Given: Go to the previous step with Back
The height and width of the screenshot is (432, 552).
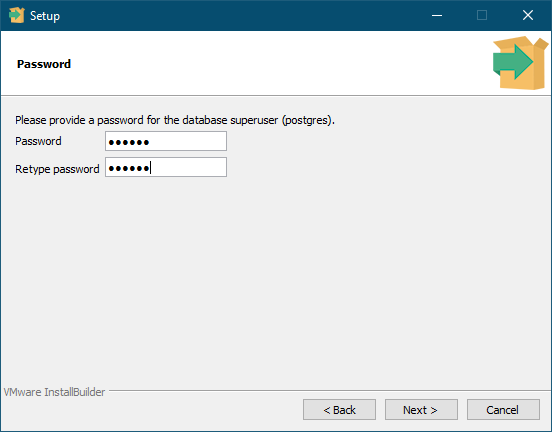Looking at the screenshot, I should (339, 409).
